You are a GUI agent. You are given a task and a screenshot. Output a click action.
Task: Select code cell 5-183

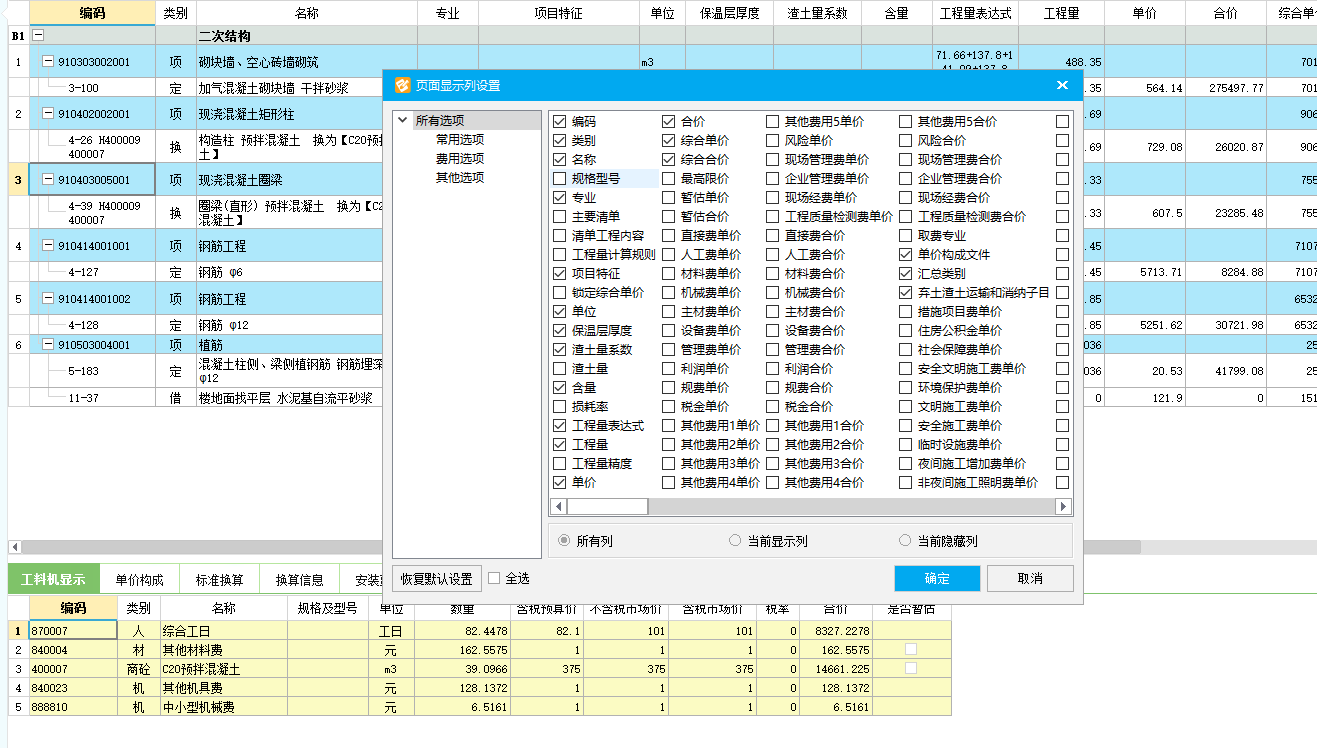point(92,371)
